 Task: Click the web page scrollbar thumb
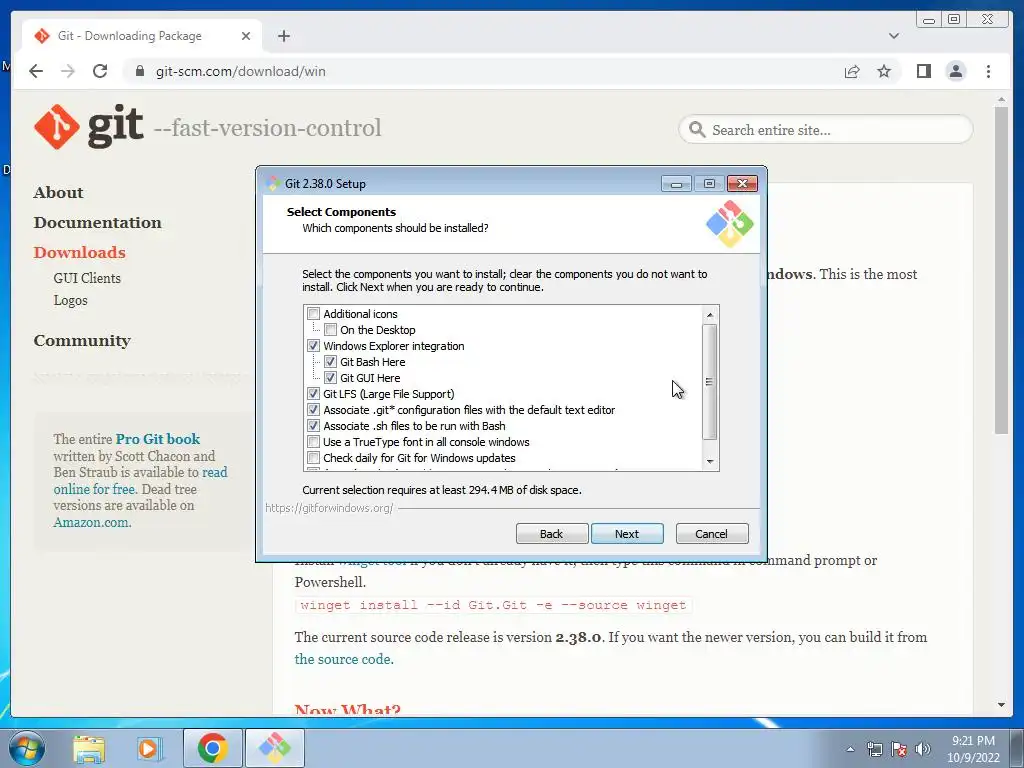coord(1001,269)
